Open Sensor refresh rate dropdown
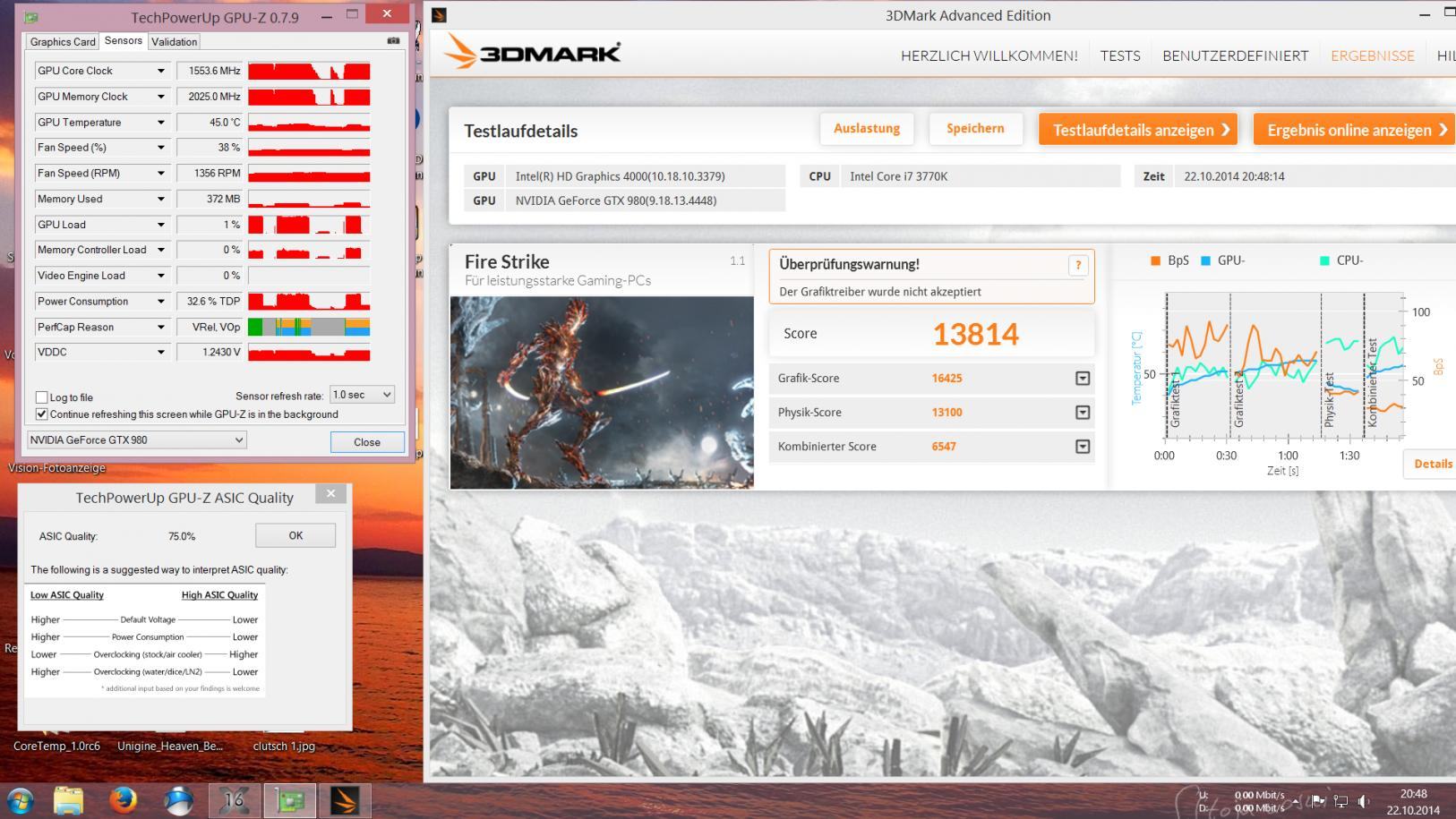 point(362,395)
